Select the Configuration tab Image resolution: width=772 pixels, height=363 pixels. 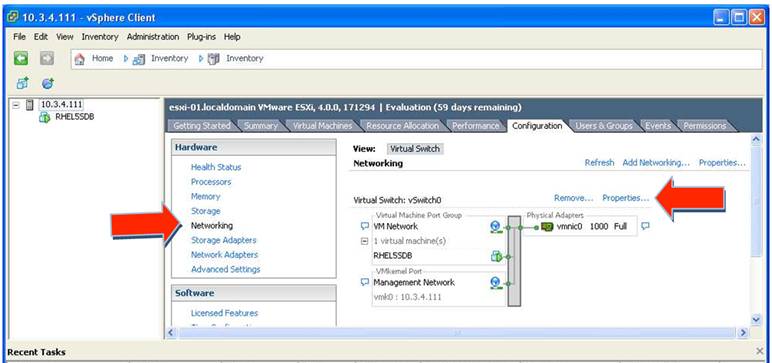click(x=537, y=126)
